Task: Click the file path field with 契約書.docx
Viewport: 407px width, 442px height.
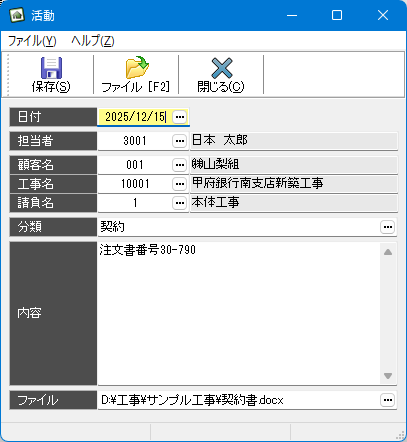Action: click(x=239, y=400)
